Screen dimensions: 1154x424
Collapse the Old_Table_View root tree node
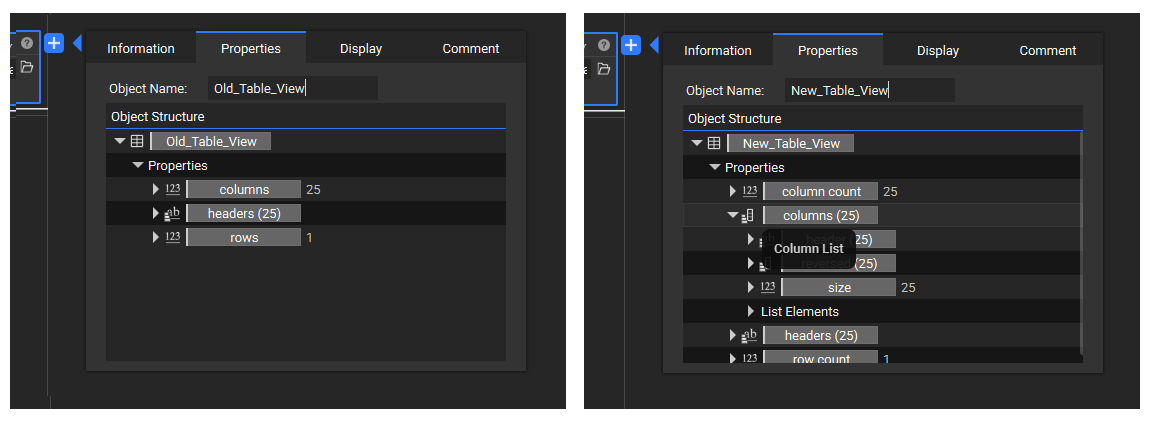(120, 142)
